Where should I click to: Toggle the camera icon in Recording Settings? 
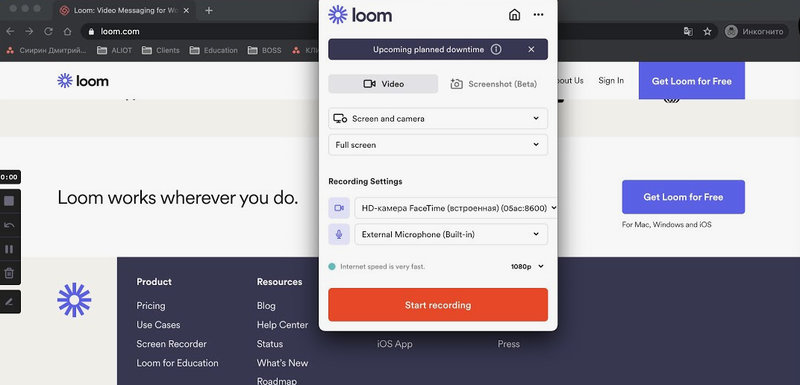pyautogui.click(x=339, y=208)
